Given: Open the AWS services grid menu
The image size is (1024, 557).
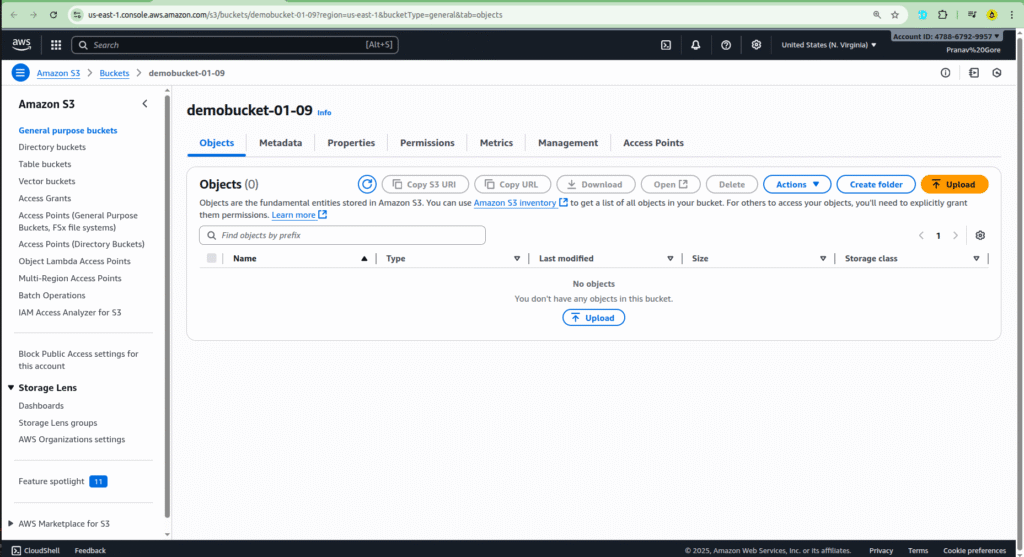Looking at the screenshot, I should click(x=56, y=45).
